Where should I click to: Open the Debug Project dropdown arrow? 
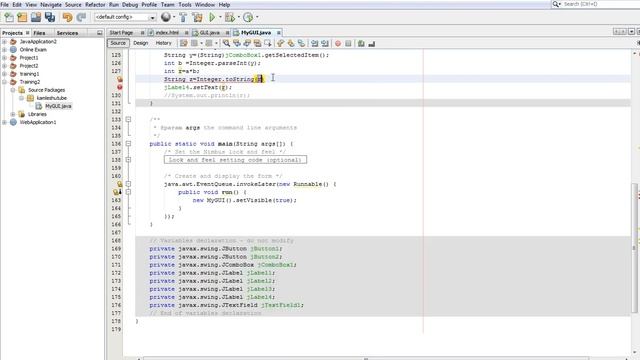tap(238, 17)
